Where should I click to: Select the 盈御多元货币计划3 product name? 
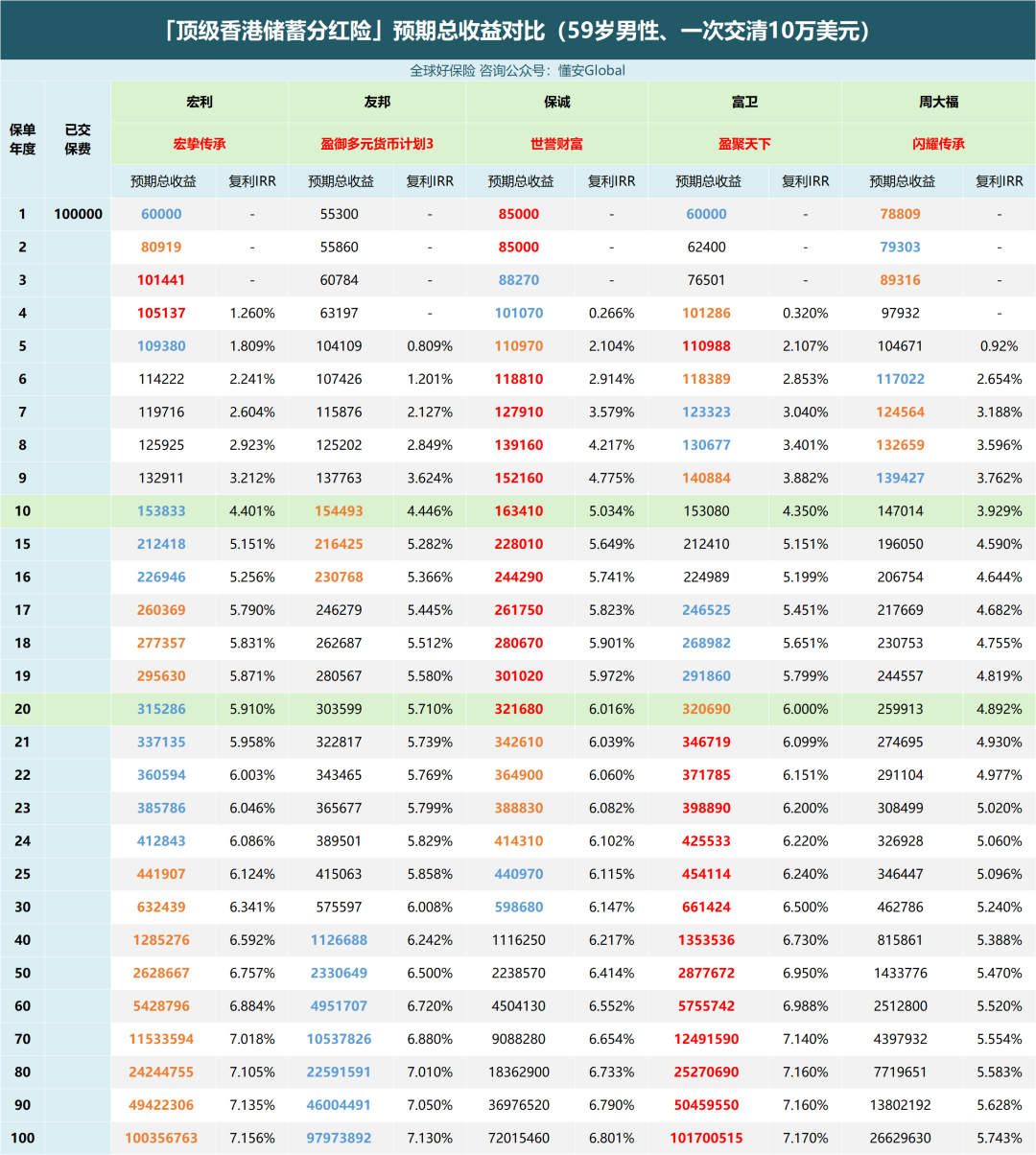[x=377, y=144]
